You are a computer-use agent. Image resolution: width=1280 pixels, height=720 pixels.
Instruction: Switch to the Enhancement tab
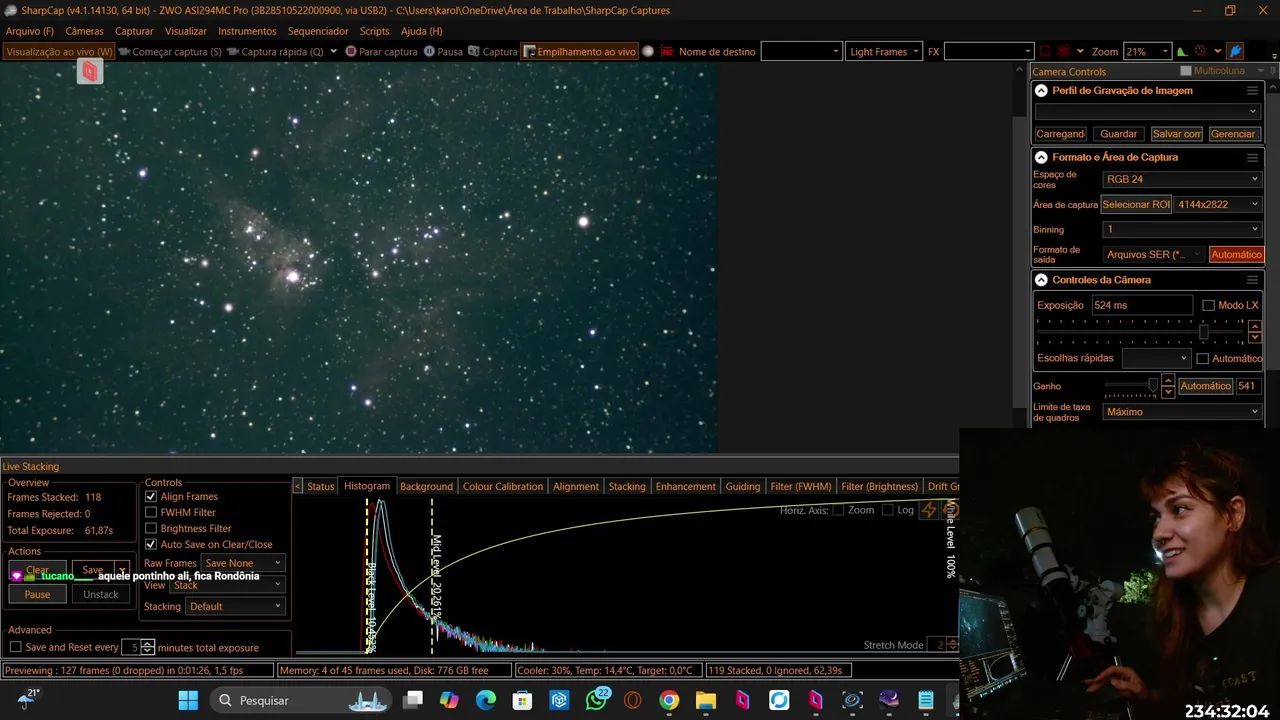coord(686,486)
